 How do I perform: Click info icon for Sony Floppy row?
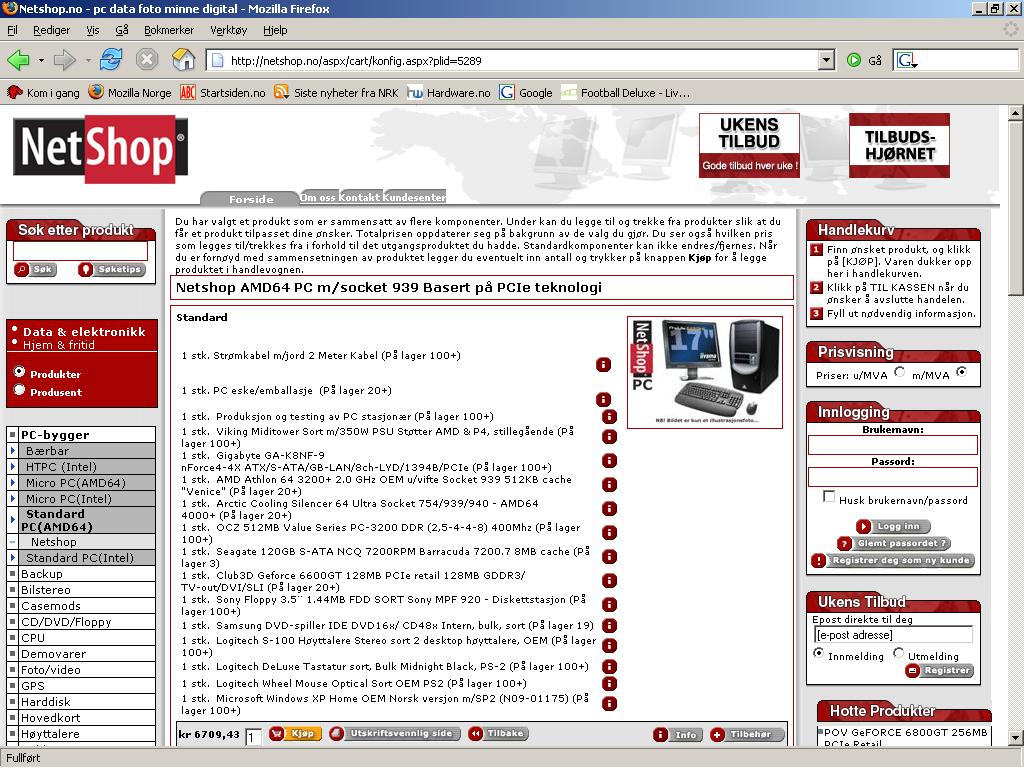click(x=609, y=605)
